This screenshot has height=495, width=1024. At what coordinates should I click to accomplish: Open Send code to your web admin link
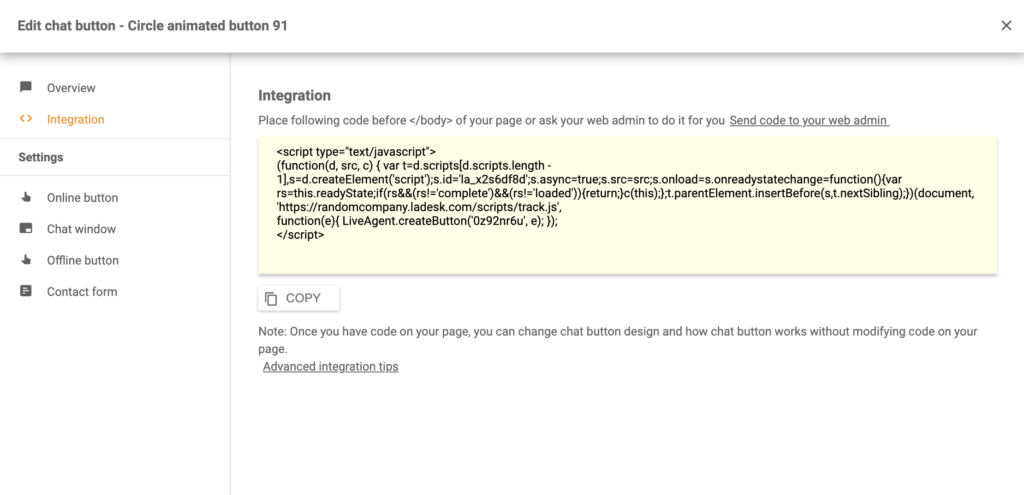click(x=808, y=120)
